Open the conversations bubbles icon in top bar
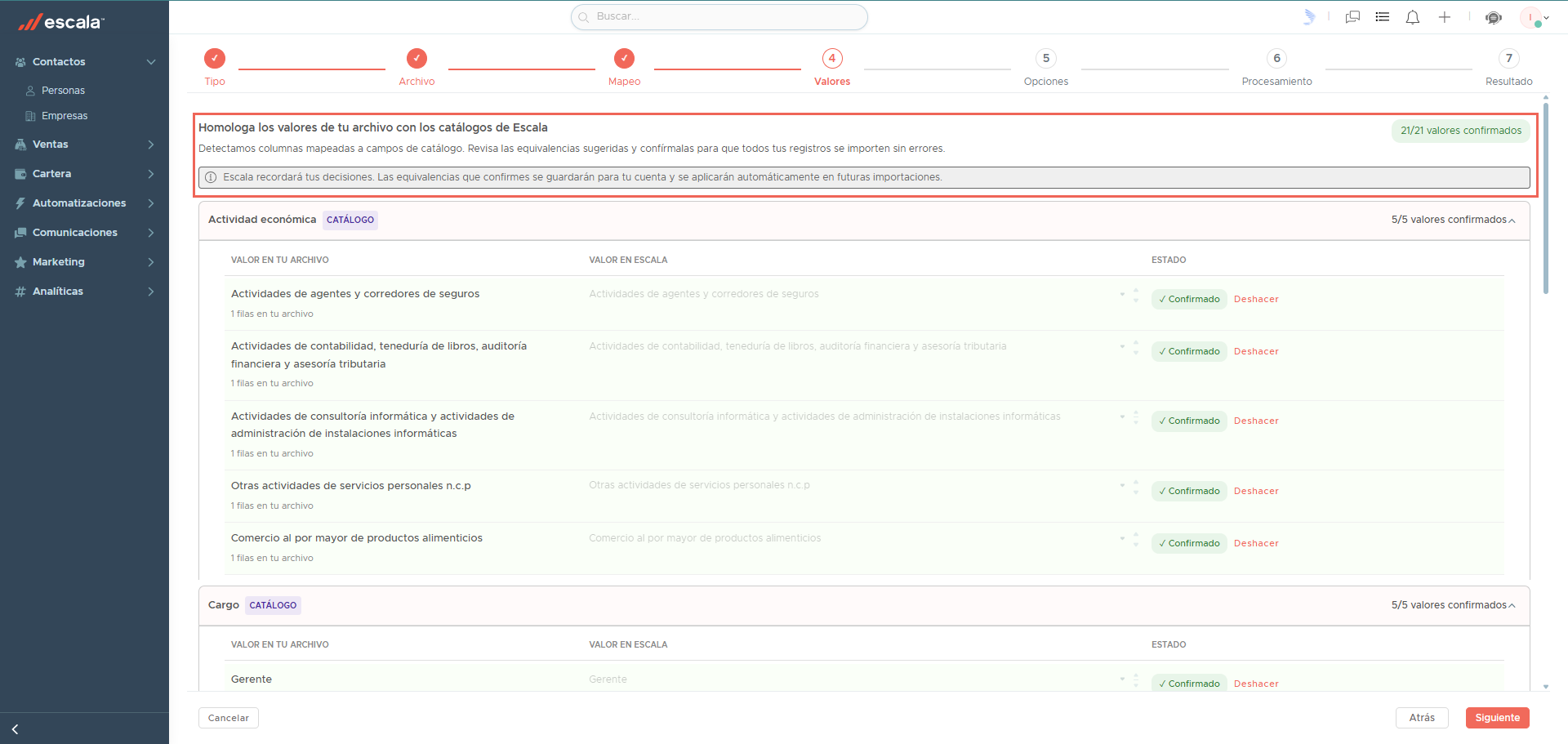 click(x=1352, y=17)
